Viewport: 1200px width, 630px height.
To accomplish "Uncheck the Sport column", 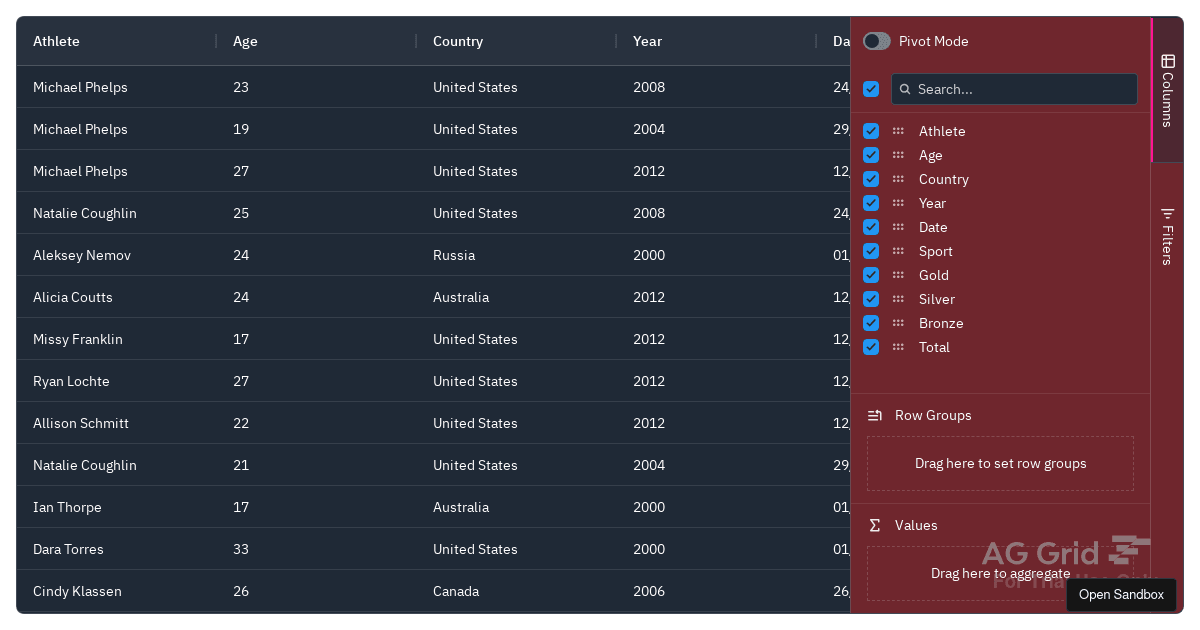I will click(x=870, y=251).
